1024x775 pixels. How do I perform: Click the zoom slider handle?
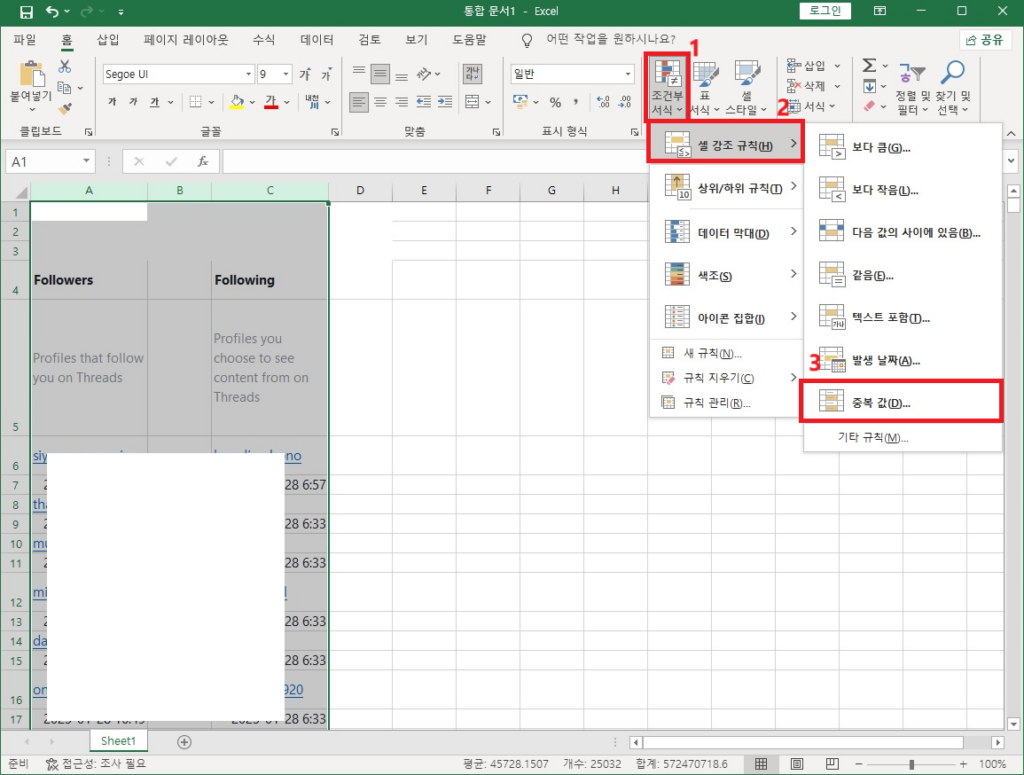[911, 764]
